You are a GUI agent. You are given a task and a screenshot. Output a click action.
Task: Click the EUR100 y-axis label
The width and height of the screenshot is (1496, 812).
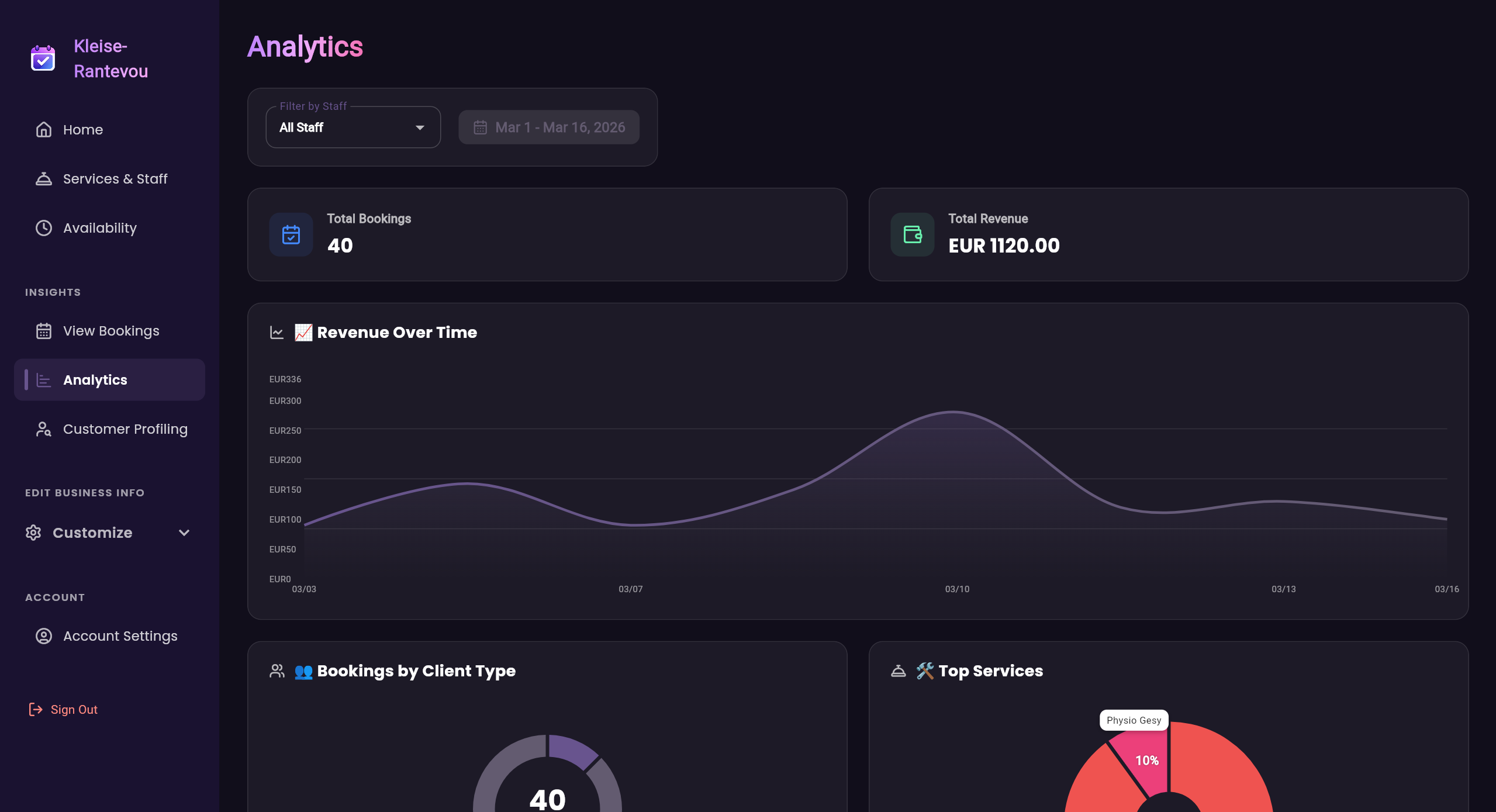(x=285, y=520)
